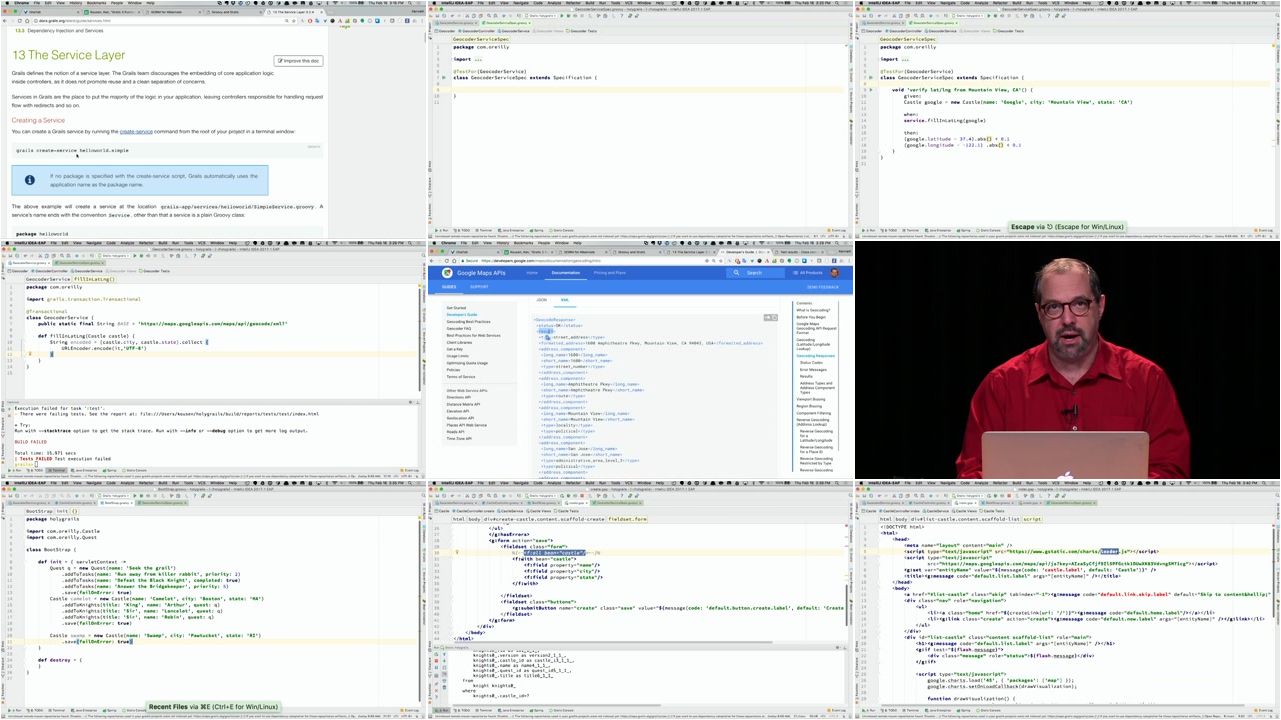Open Usage Limits in the sidebar
Image resolution: width=1281 pixels, height=720 pixels.
pyautogui.click(x=457, y=356)
